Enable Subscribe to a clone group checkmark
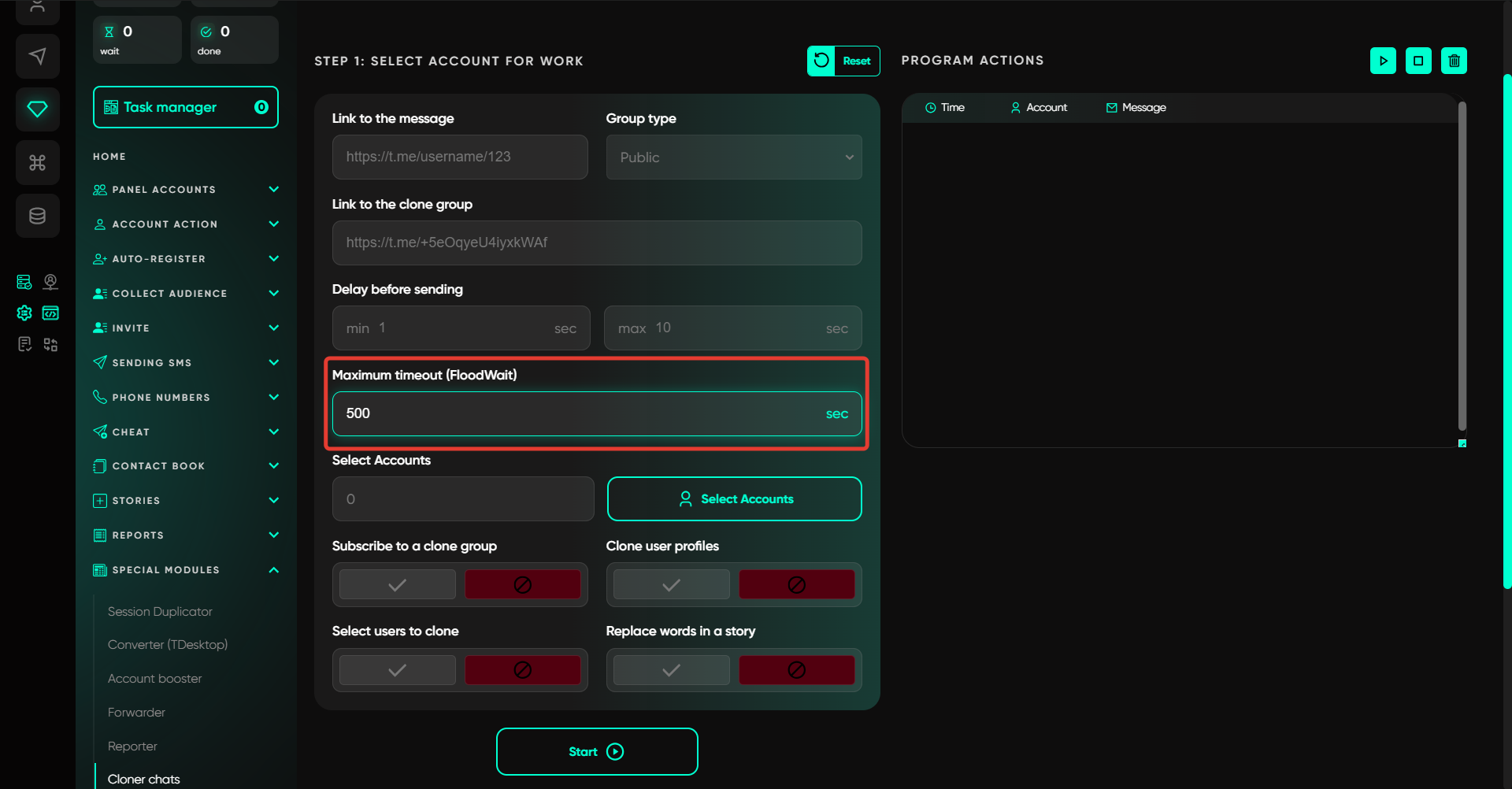This screenshot has width=1512, height=789. click(x=398, y=585)
